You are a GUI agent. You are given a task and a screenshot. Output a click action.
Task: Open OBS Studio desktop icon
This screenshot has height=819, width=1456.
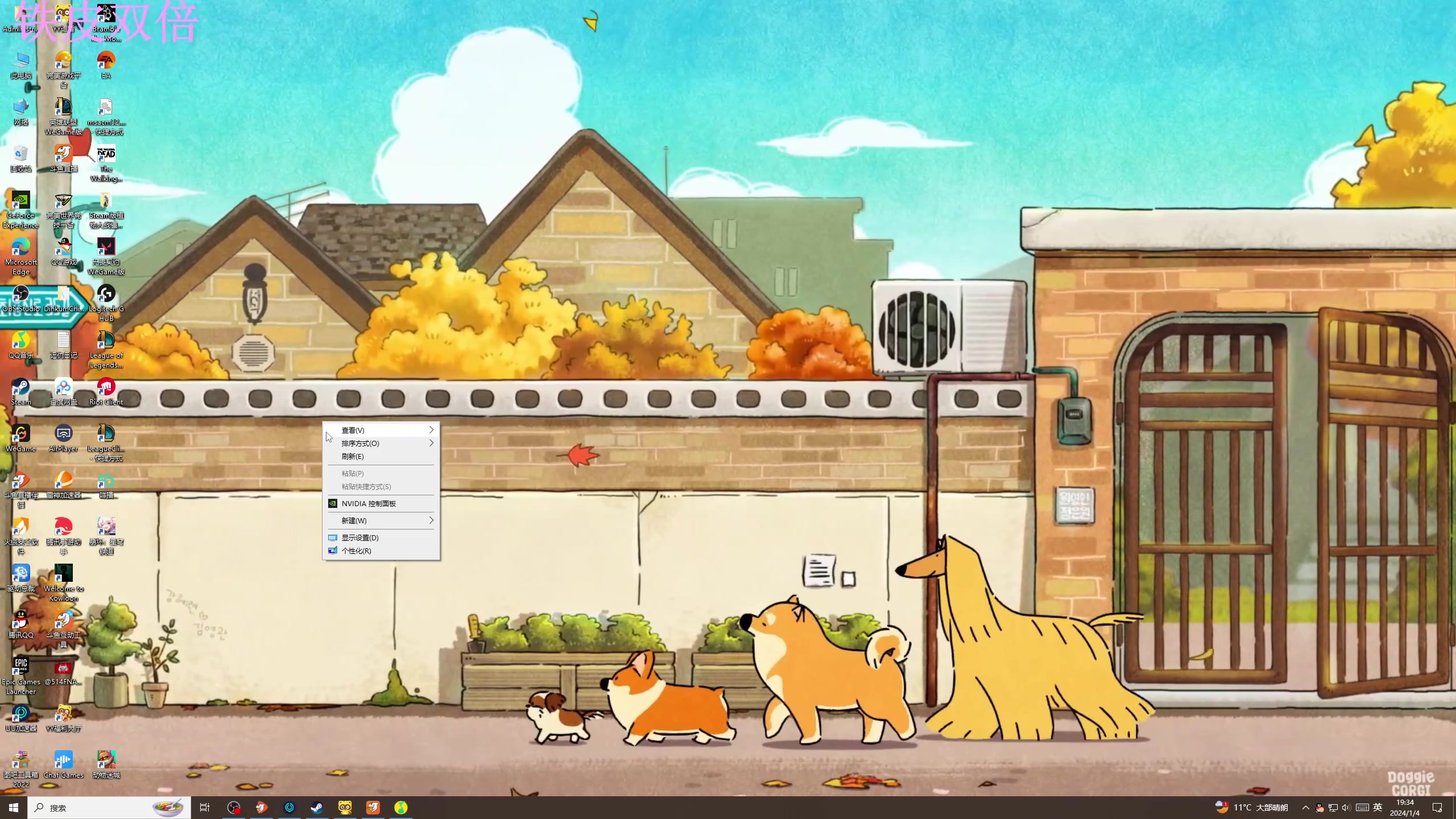(20, 295)
